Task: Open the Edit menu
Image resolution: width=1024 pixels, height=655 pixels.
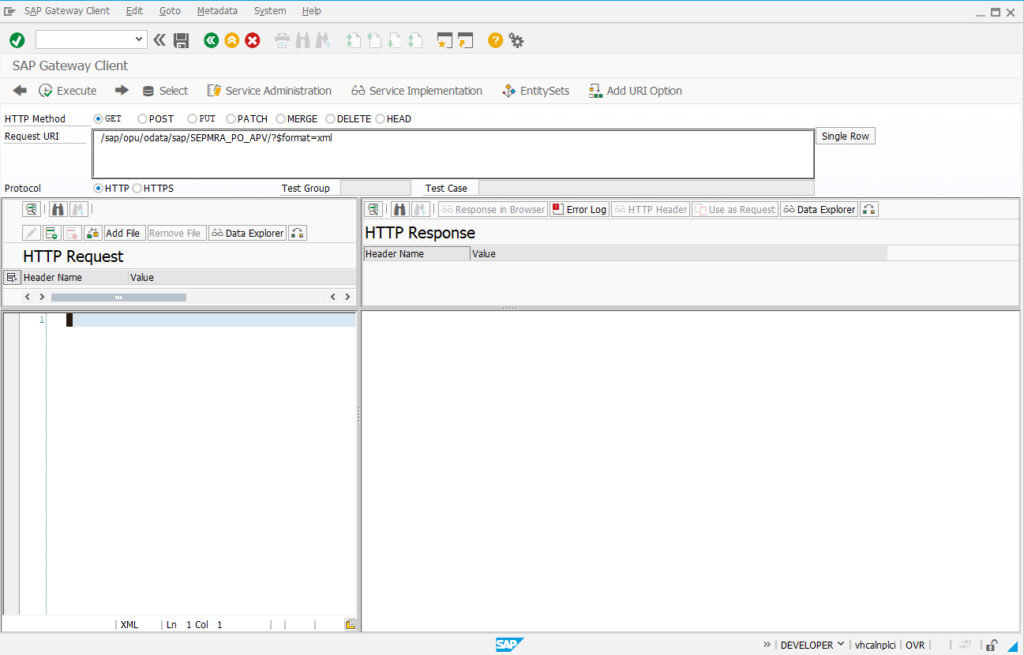Action: [x=134, y=11]
